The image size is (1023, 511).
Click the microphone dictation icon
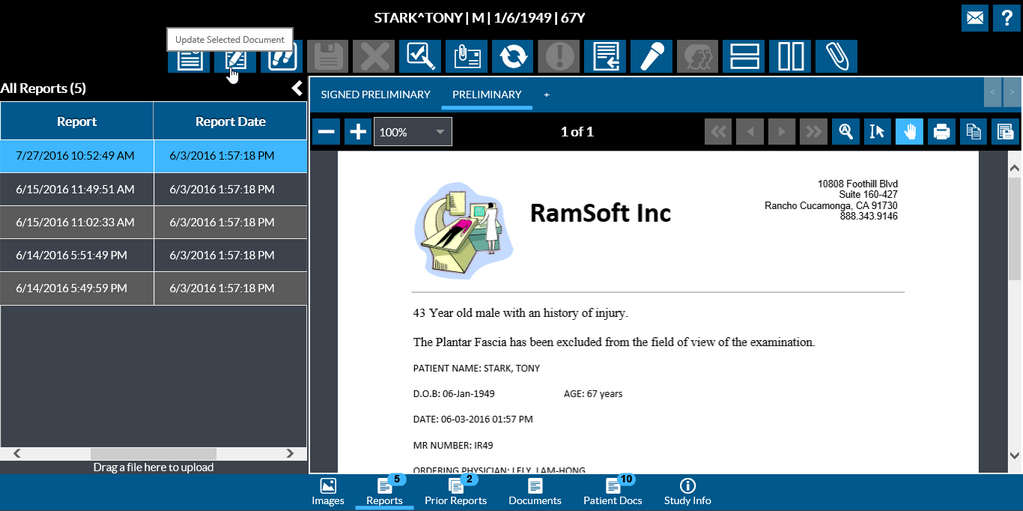(651, 57)
